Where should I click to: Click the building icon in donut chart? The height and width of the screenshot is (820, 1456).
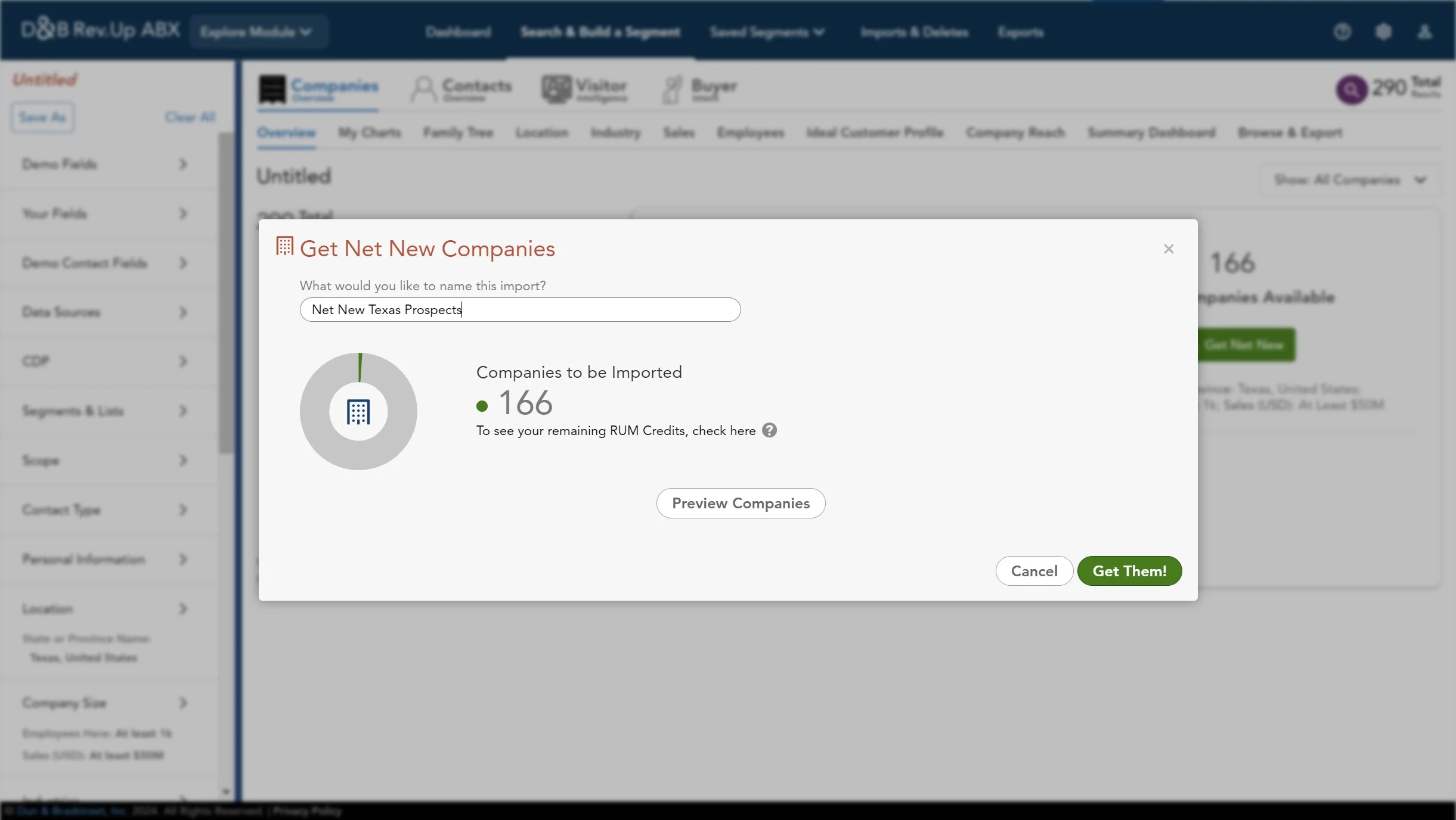(x=358, y=412)
